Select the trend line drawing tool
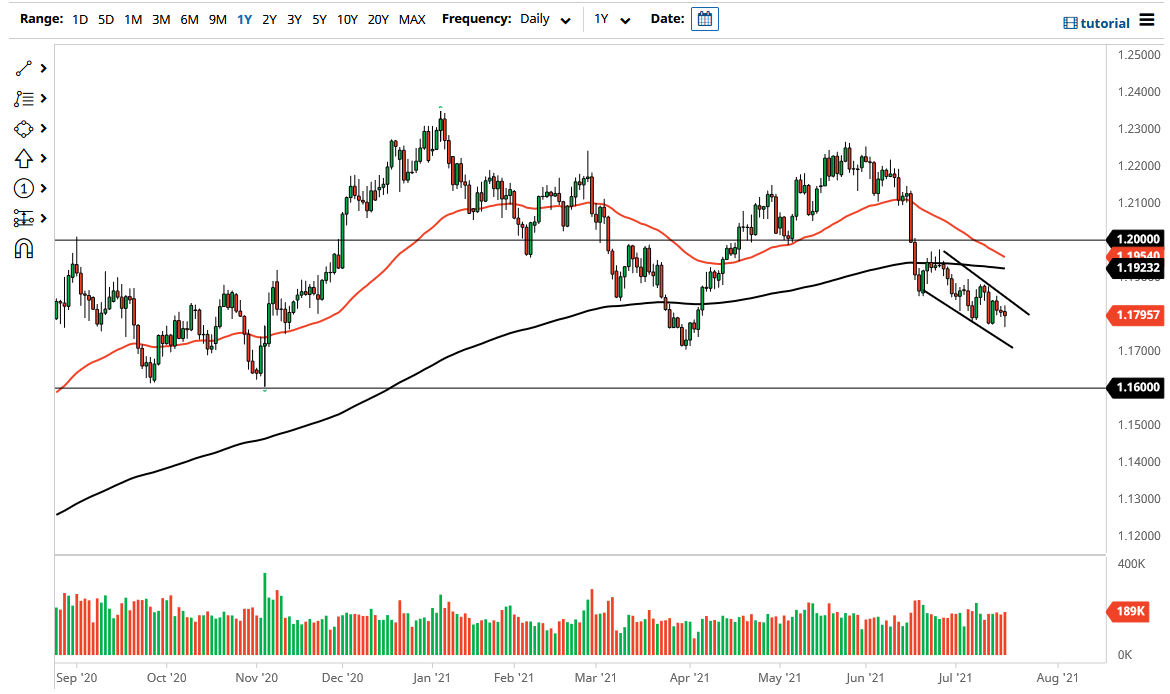The height and width of the screenshot is (694, 1170). click(24, 68)
